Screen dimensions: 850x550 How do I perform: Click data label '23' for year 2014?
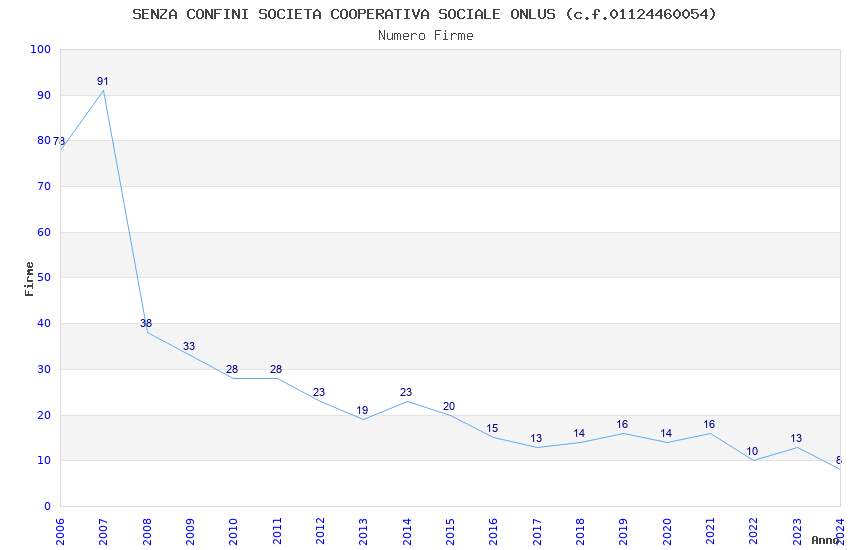tap(406, 392)
